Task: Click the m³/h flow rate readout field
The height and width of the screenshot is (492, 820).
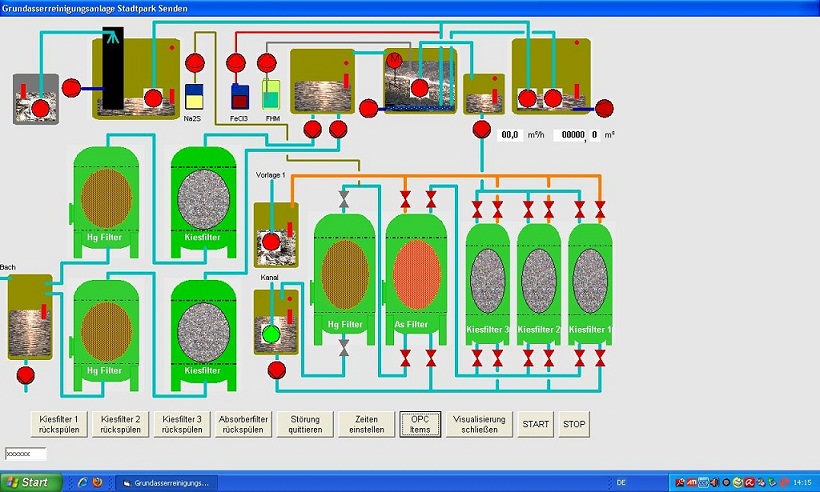Action: (x=510, y=134)
